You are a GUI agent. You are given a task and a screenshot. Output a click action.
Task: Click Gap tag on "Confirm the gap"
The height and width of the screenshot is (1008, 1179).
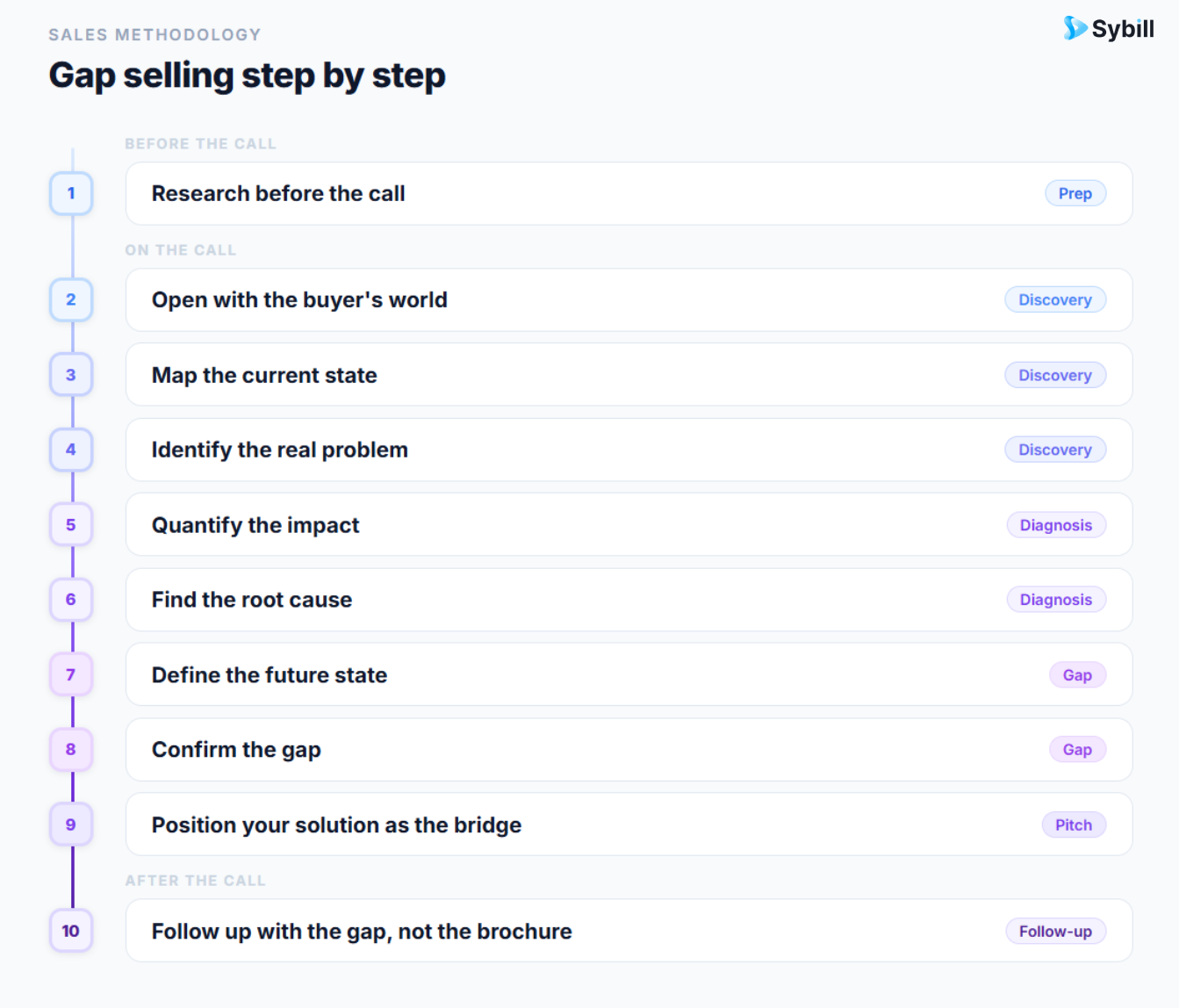click(x=1077, y=750)
